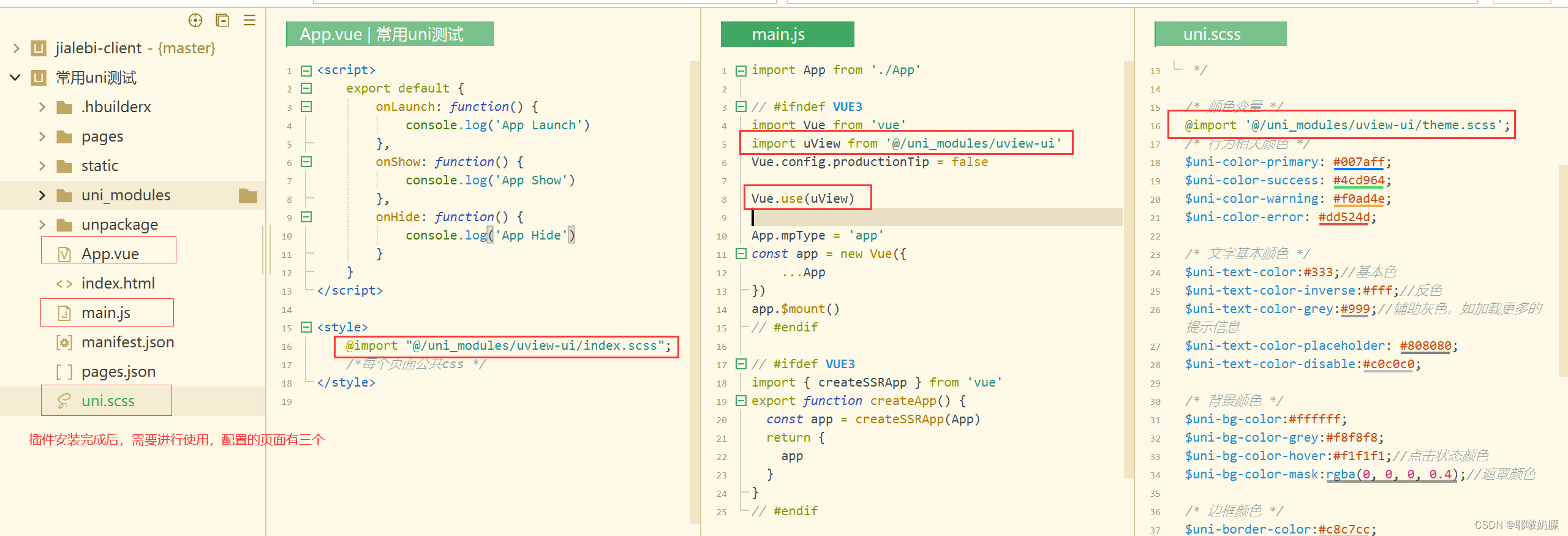
Task: Click the {master} branch label
Action: coord(187,48)
